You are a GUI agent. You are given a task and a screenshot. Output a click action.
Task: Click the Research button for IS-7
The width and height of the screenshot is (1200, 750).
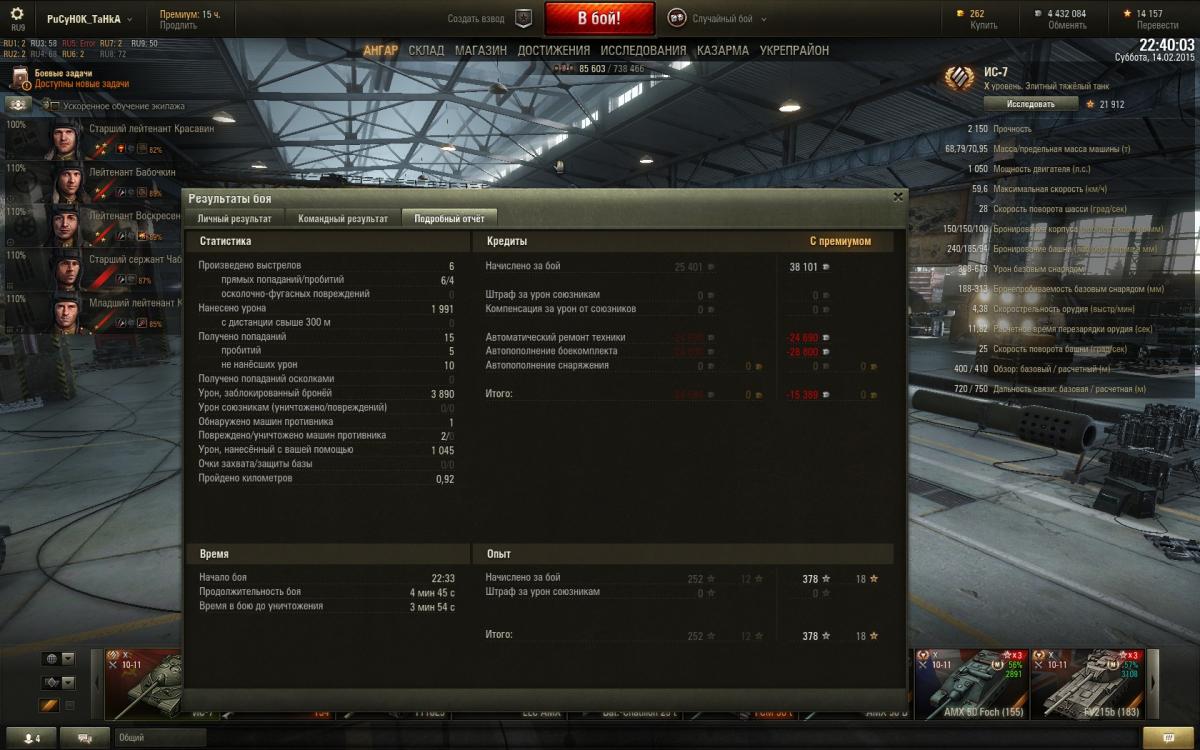tap(1030, 103)
